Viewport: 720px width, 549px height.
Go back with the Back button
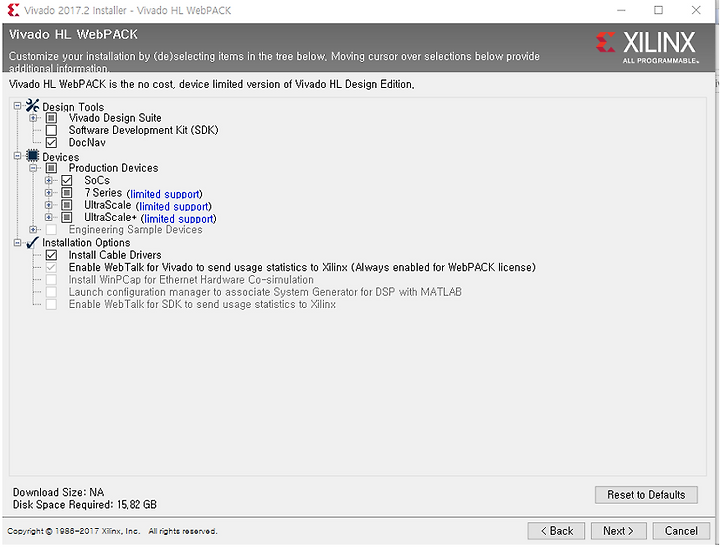pyautogui.click(x=556, y=531)
